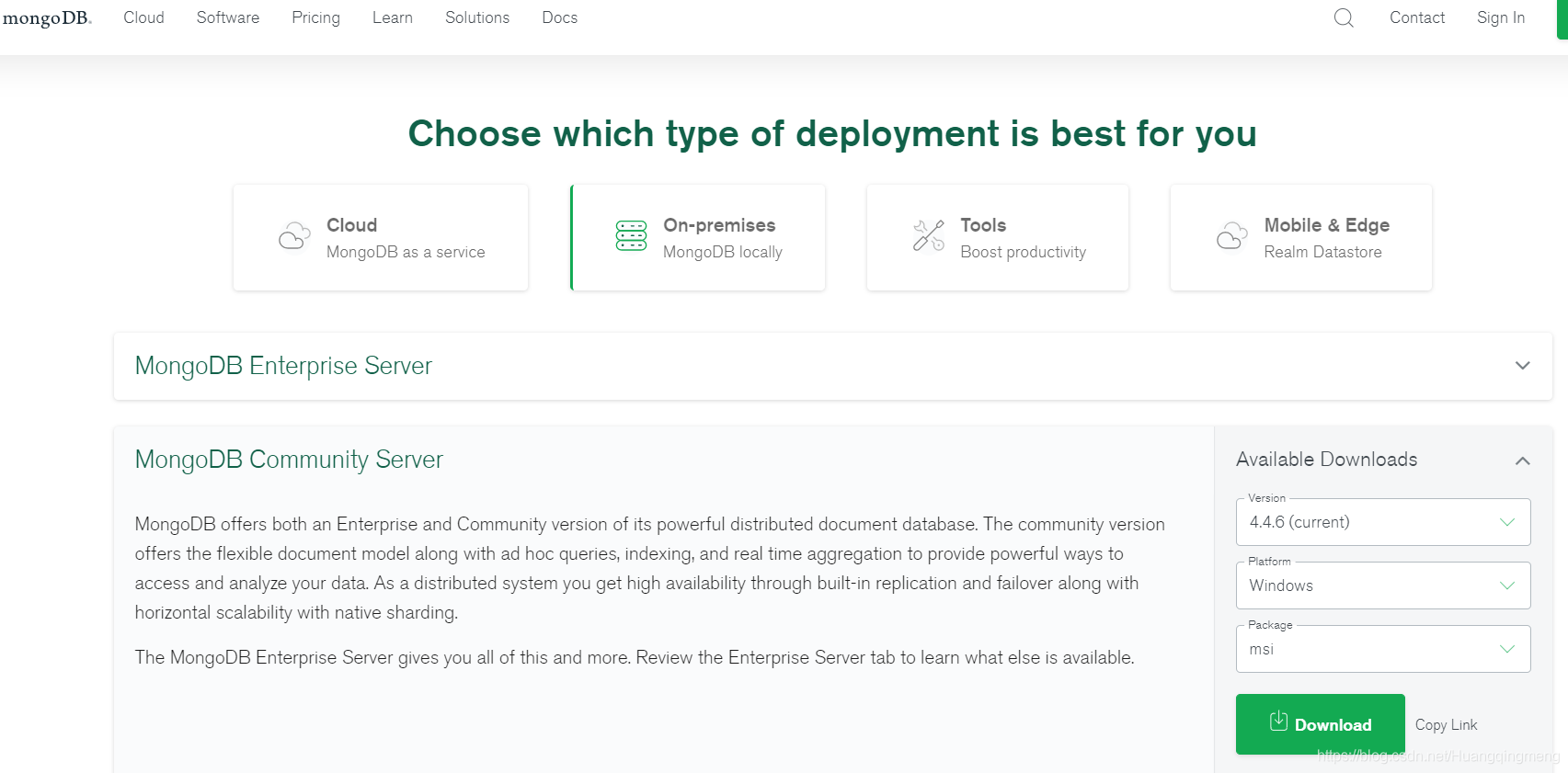Expand the MongoDB Enterprise Server section
1568x773 pixels.
[x=1522, y=366]
